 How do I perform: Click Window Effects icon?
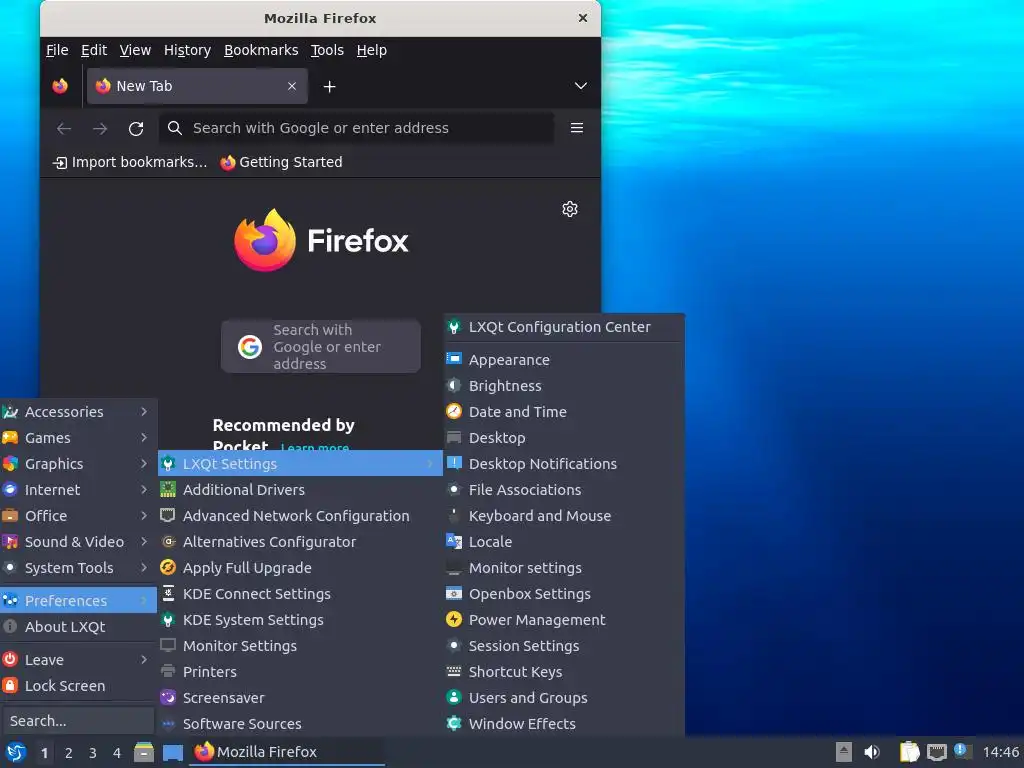454,723
